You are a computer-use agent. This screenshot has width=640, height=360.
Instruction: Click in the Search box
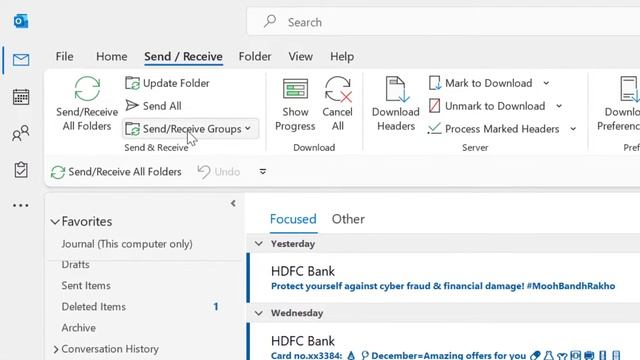coord(443,22)
